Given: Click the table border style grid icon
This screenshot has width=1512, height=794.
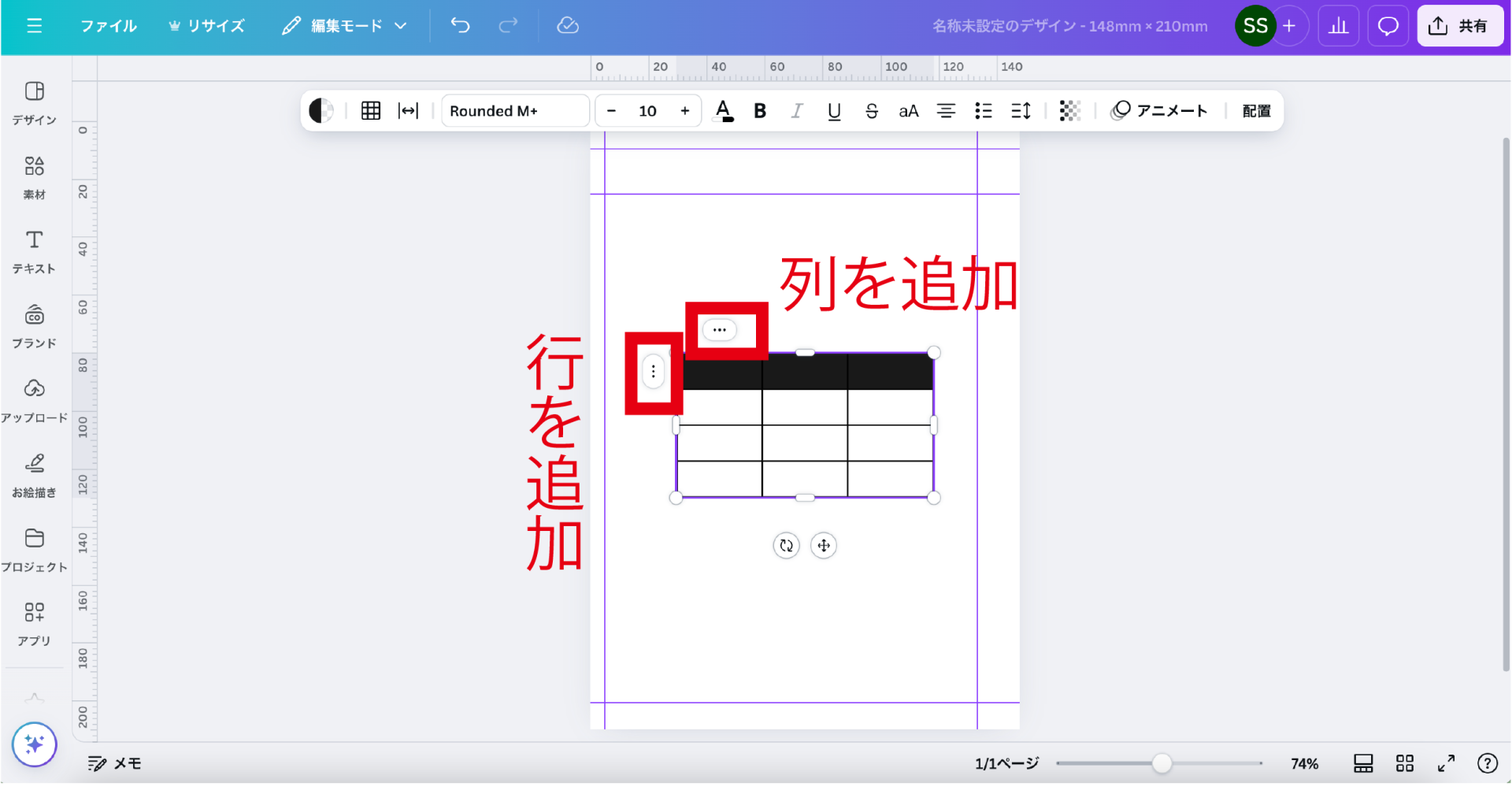Looking at the screenshot, I should click(x=370, y=111).
